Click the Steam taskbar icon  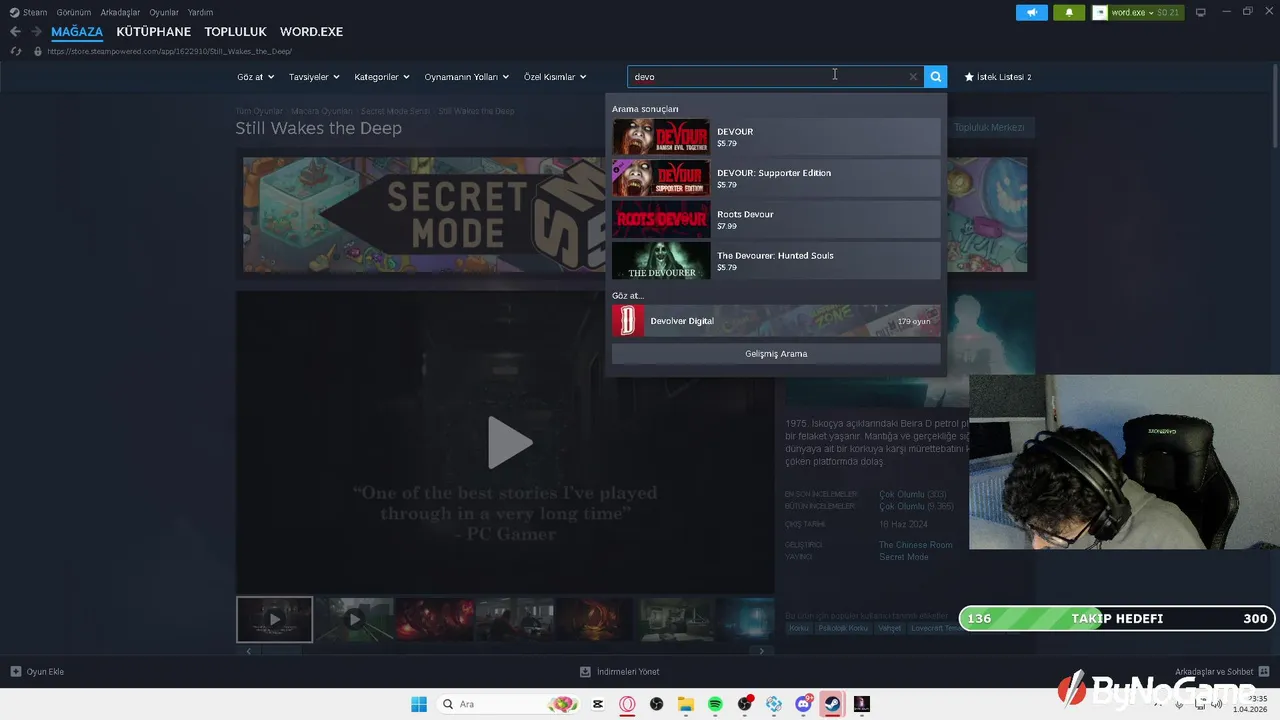pos(832,704)
